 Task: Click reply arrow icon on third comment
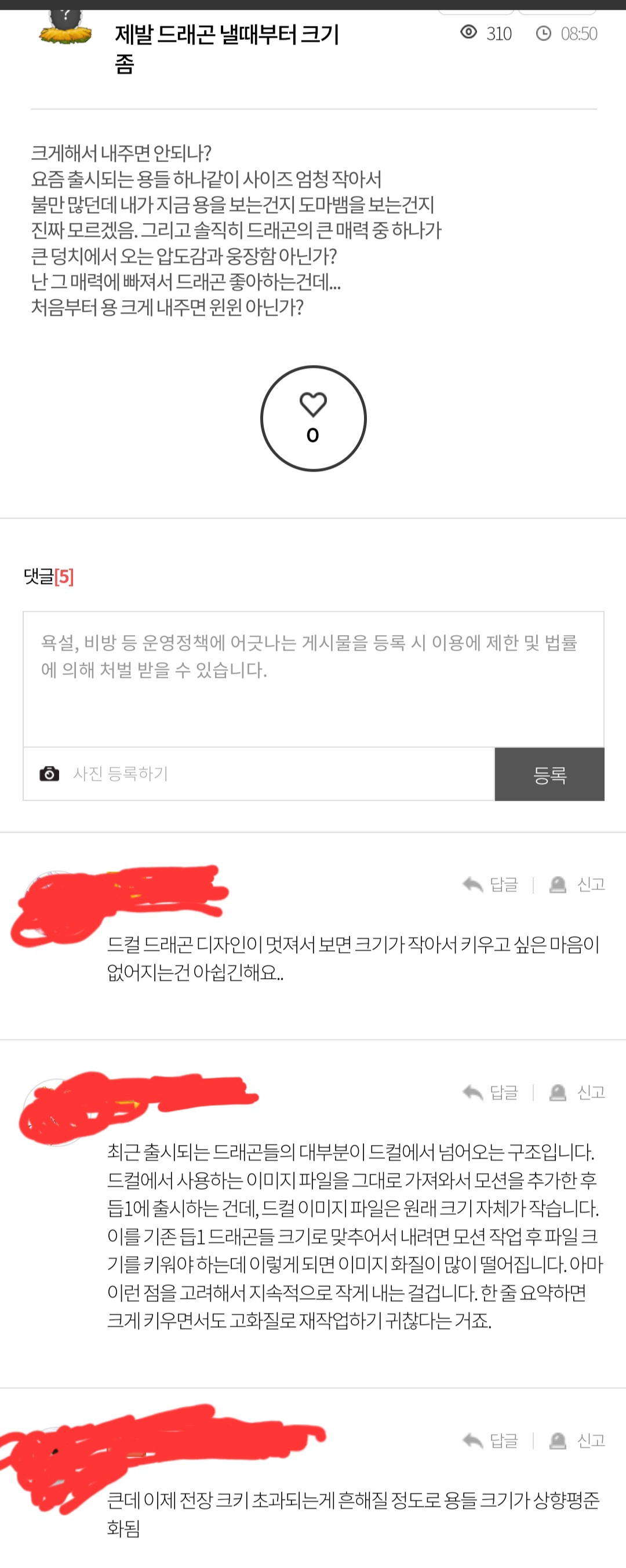click(x=472, y=1441)
